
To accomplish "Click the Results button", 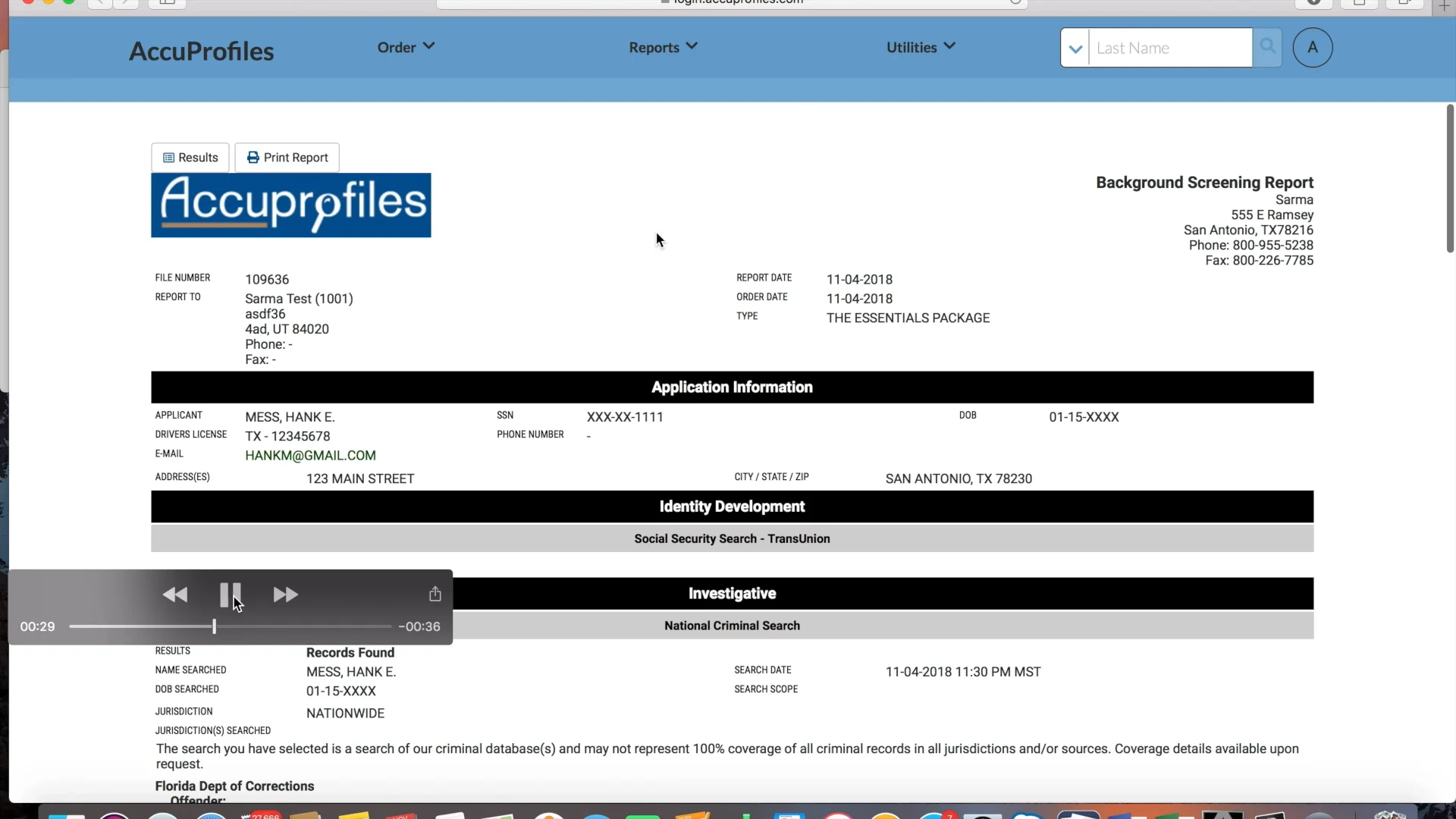I will click(190, 158).
